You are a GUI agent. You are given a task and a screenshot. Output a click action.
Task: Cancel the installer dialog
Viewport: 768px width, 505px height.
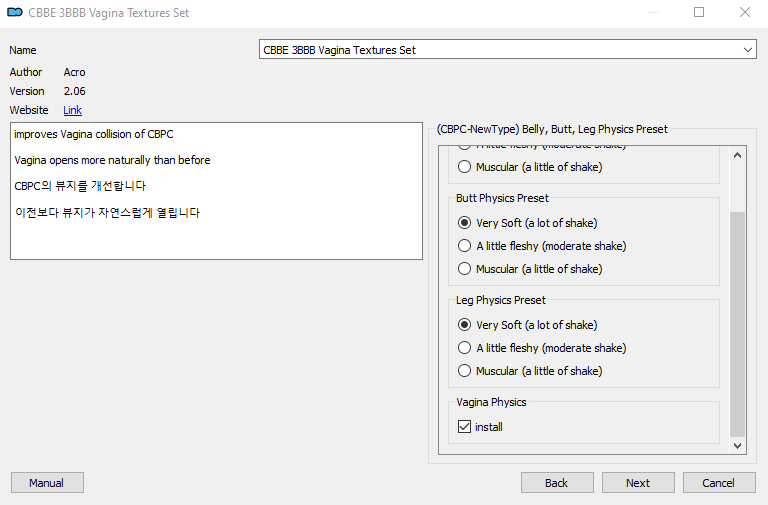(719, 483)
